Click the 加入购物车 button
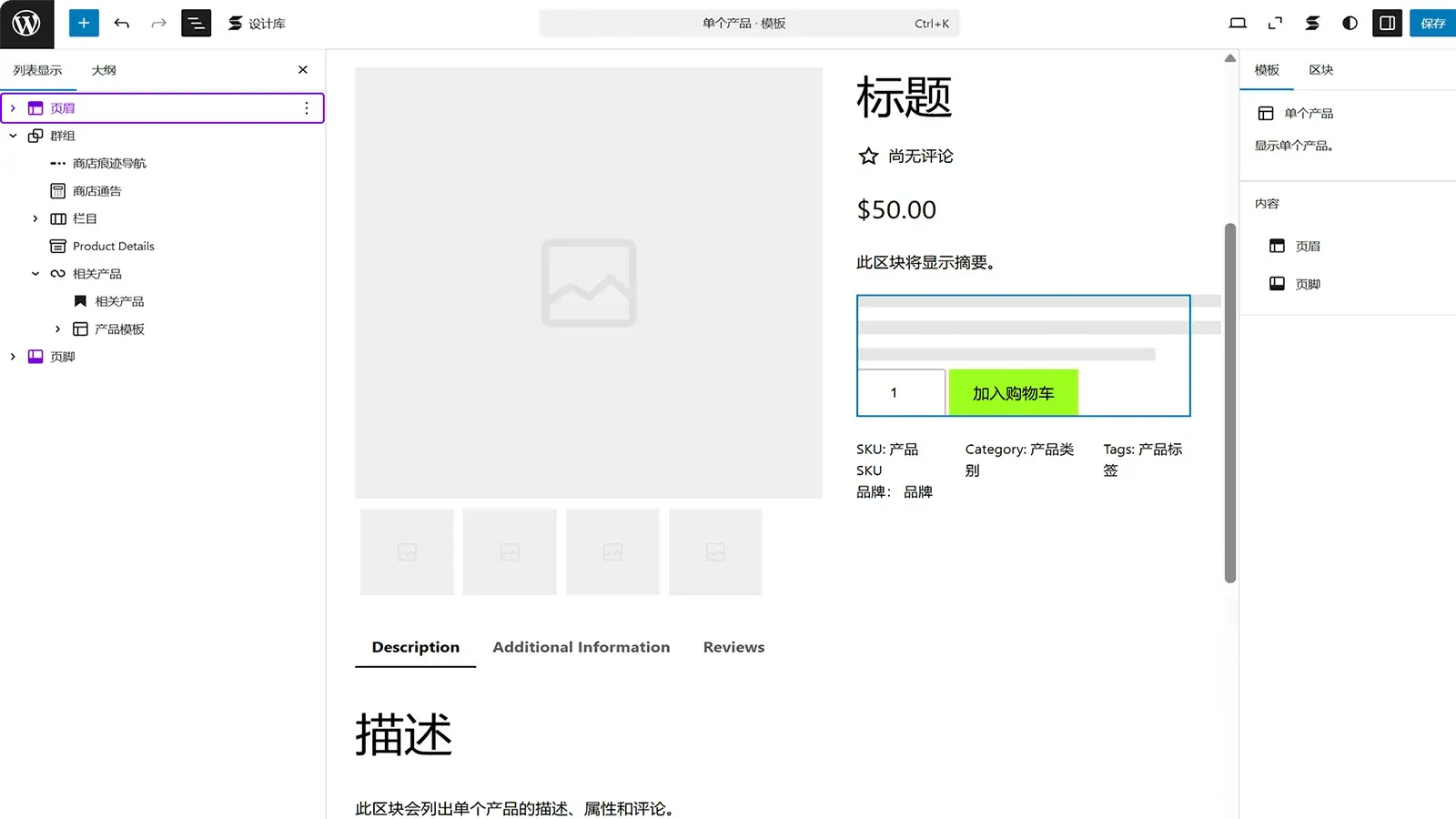This screenshot has width=1456, height=819. (x=1013, y=392)
